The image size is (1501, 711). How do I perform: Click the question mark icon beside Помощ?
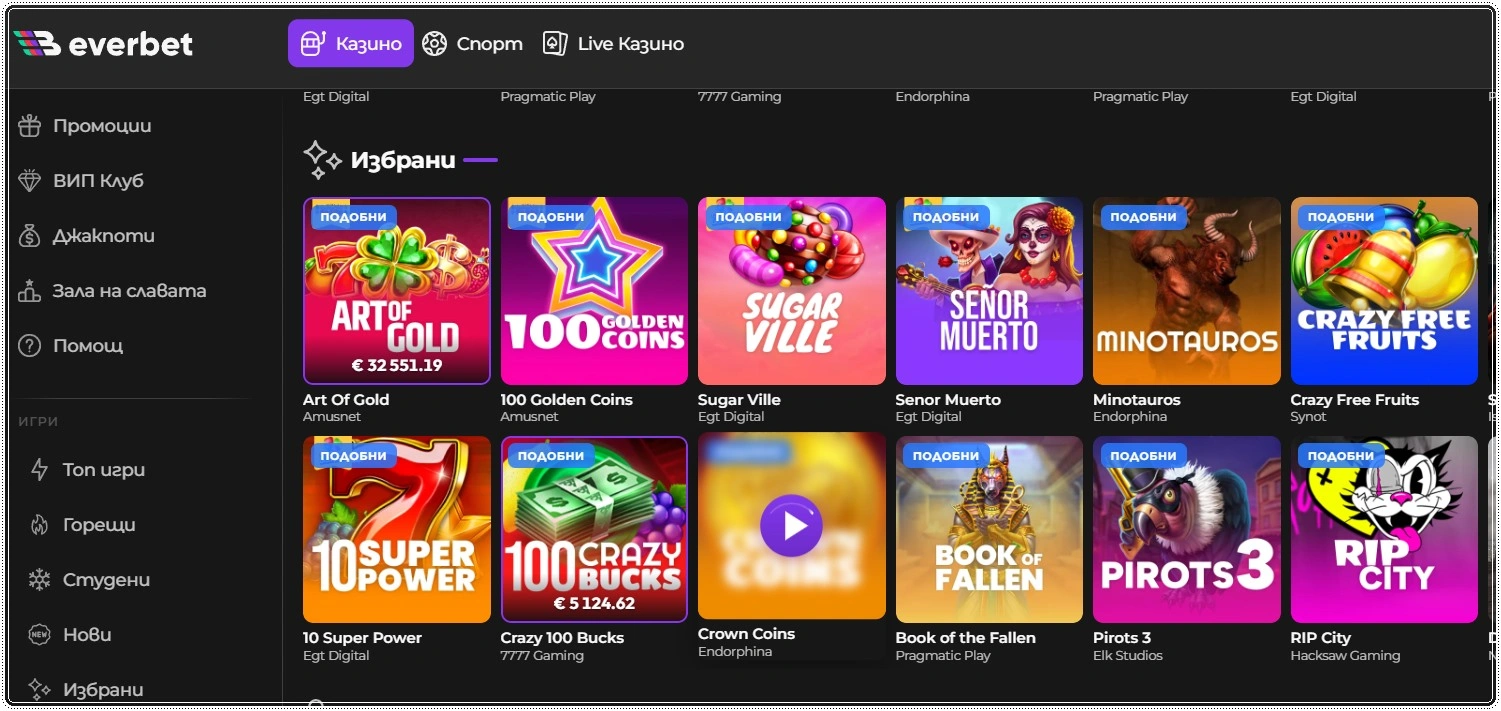[x=31, y=346]
